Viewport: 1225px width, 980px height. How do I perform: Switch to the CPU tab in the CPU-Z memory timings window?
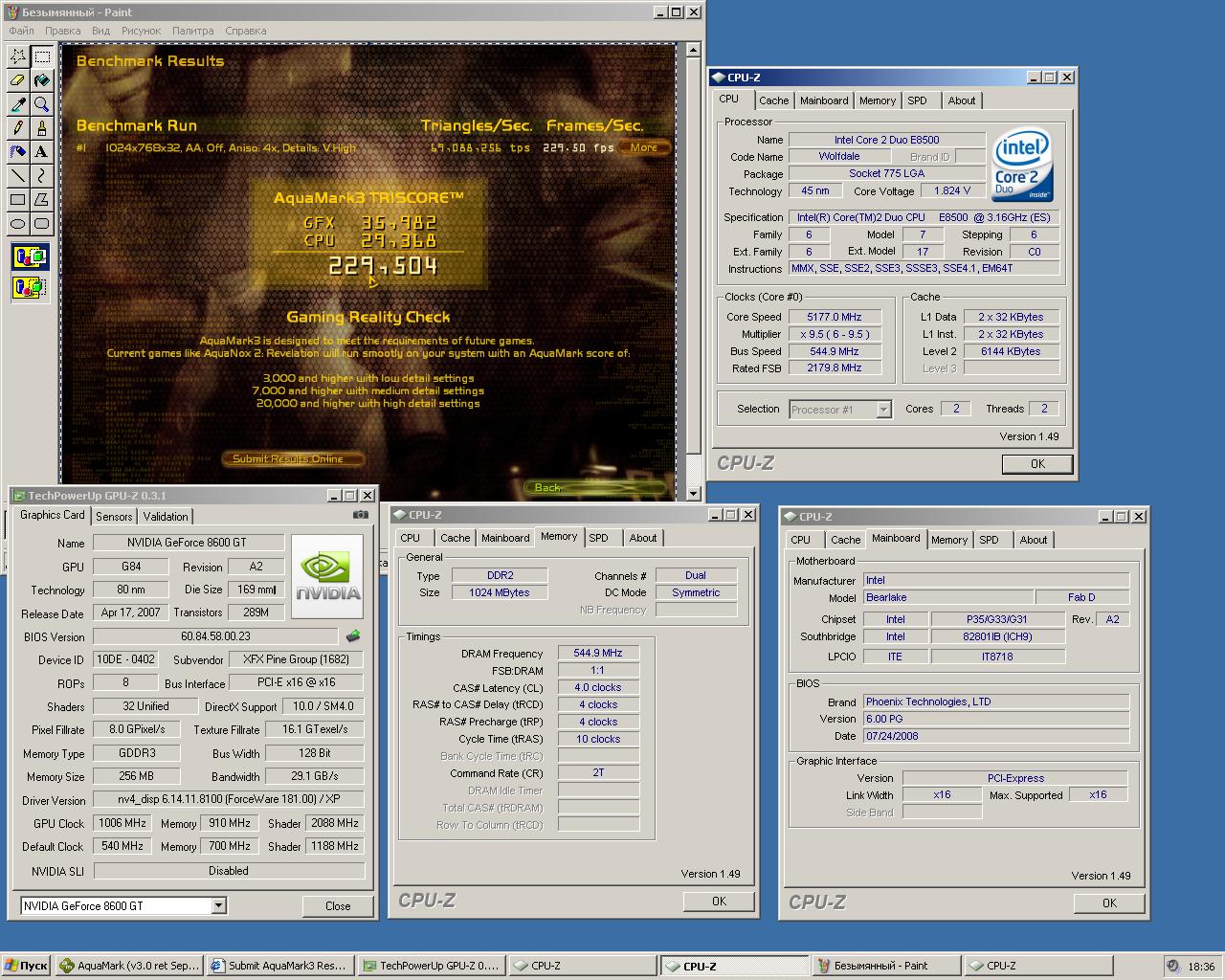click(x=411, y=538)
